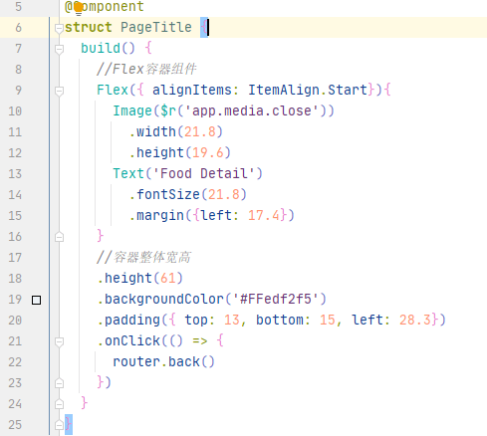This screenshot has width=487, height=436.
Task: Click the .height(19.6) value
Action: pyautogui.click(x=208, y=153)
